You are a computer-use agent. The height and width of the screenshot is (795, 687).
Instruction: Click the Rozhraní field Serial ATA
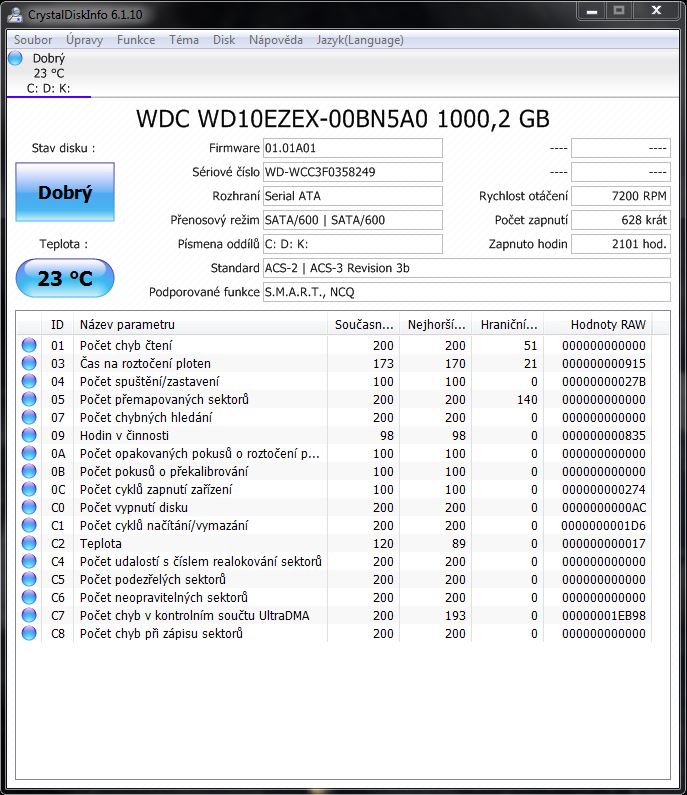pos(353,196)
